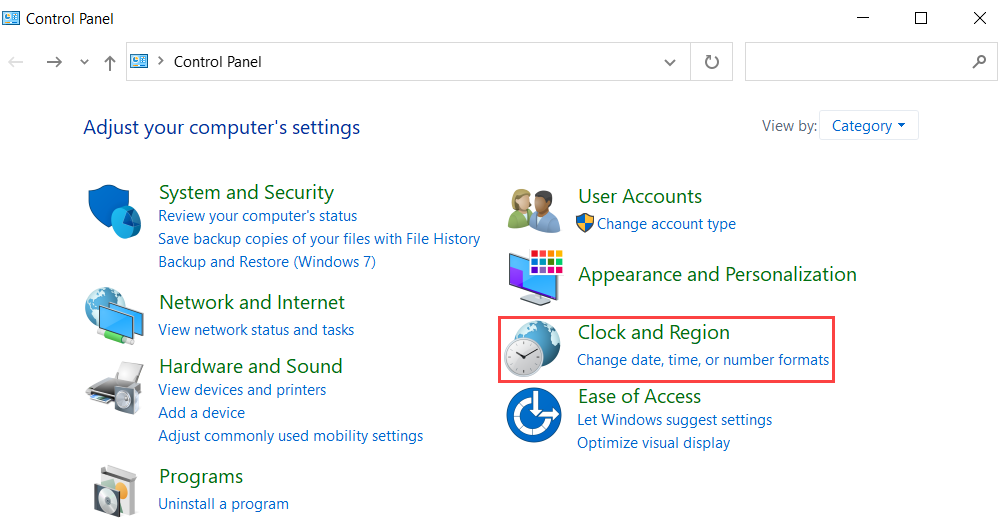Click View network status and tasks
This screenshot has width=1003, height=530.
256,330
